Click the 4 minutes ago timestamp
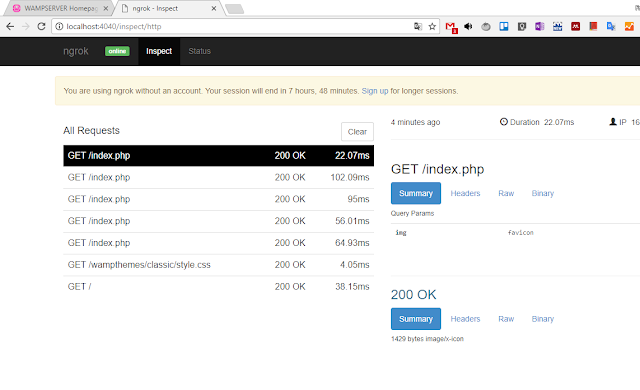640x390 pixels. pos(416,122)
